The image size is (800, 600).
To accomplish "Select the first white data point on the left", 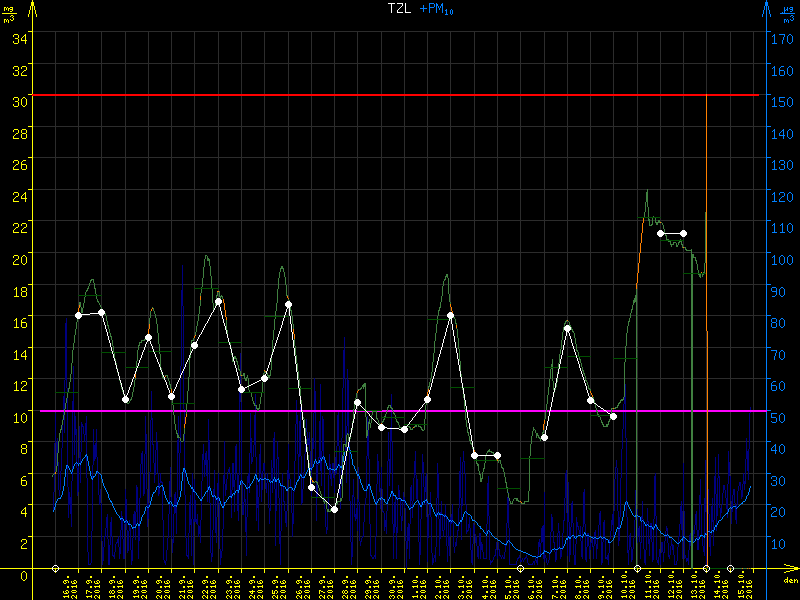I will coord(79,316).
